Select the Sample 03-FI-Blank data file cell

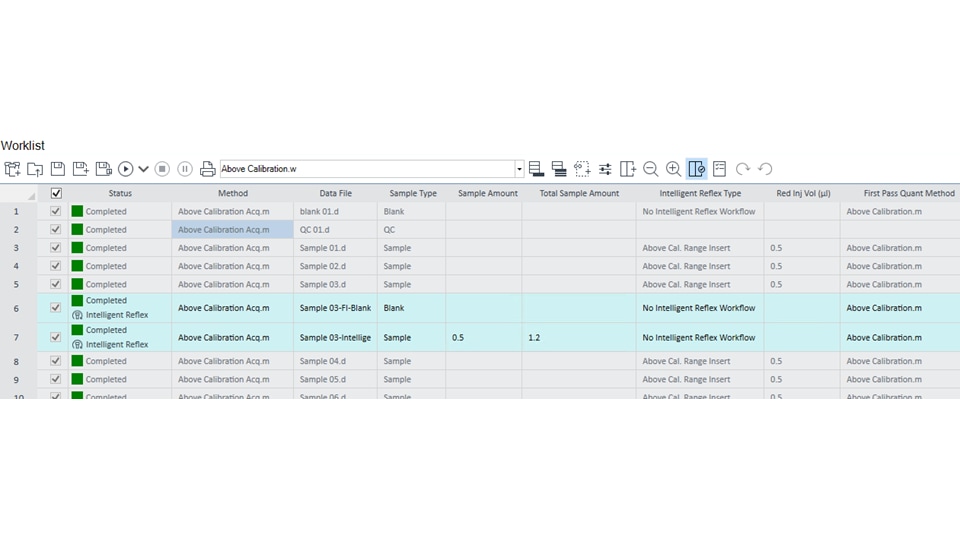click(x=335, y=308)
